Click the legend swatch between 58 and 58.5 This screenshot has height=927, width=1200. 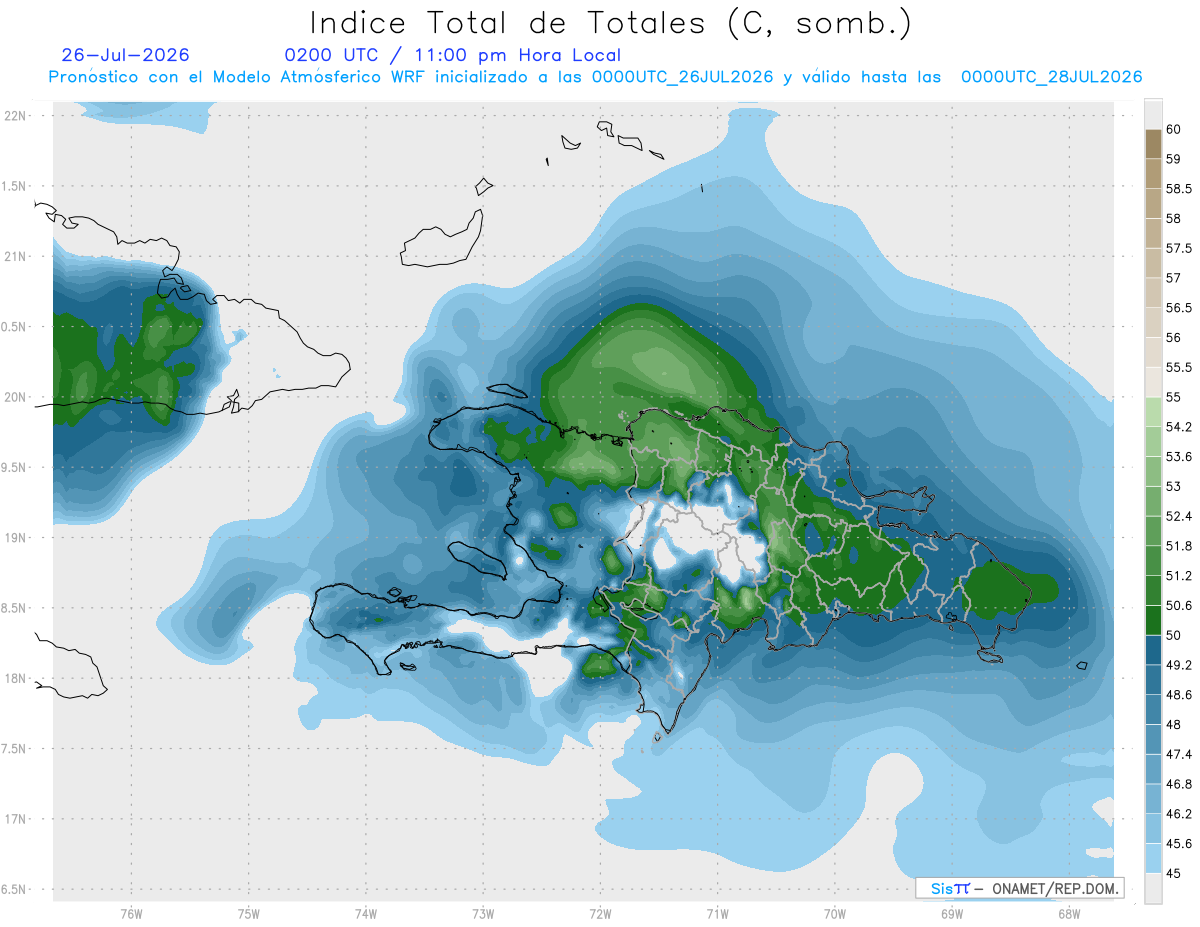(x=1153, y=203)
